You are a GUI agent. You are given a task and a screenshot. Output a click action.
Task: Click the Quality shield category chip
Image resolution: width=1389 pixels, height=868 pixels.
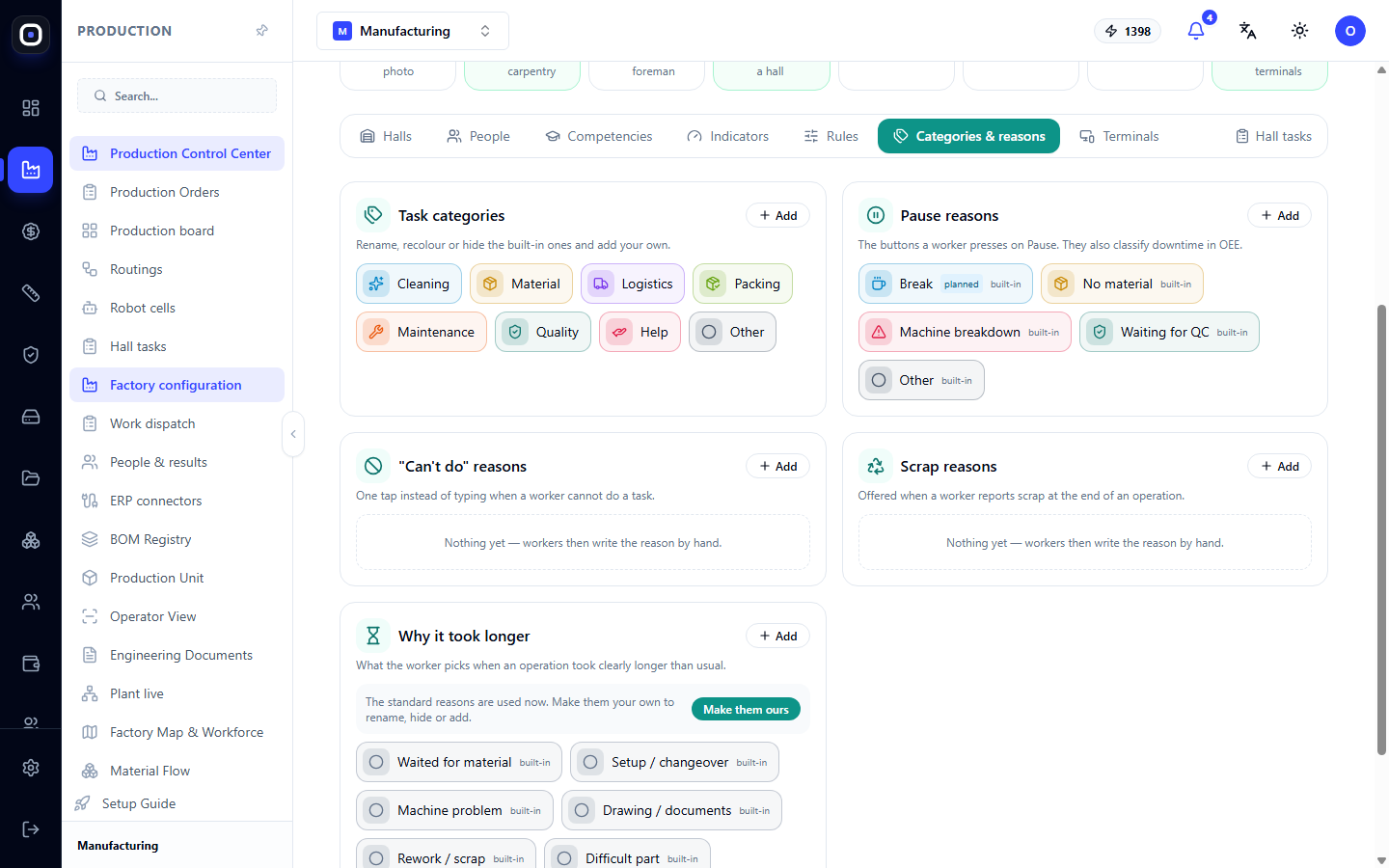(543, 332)
